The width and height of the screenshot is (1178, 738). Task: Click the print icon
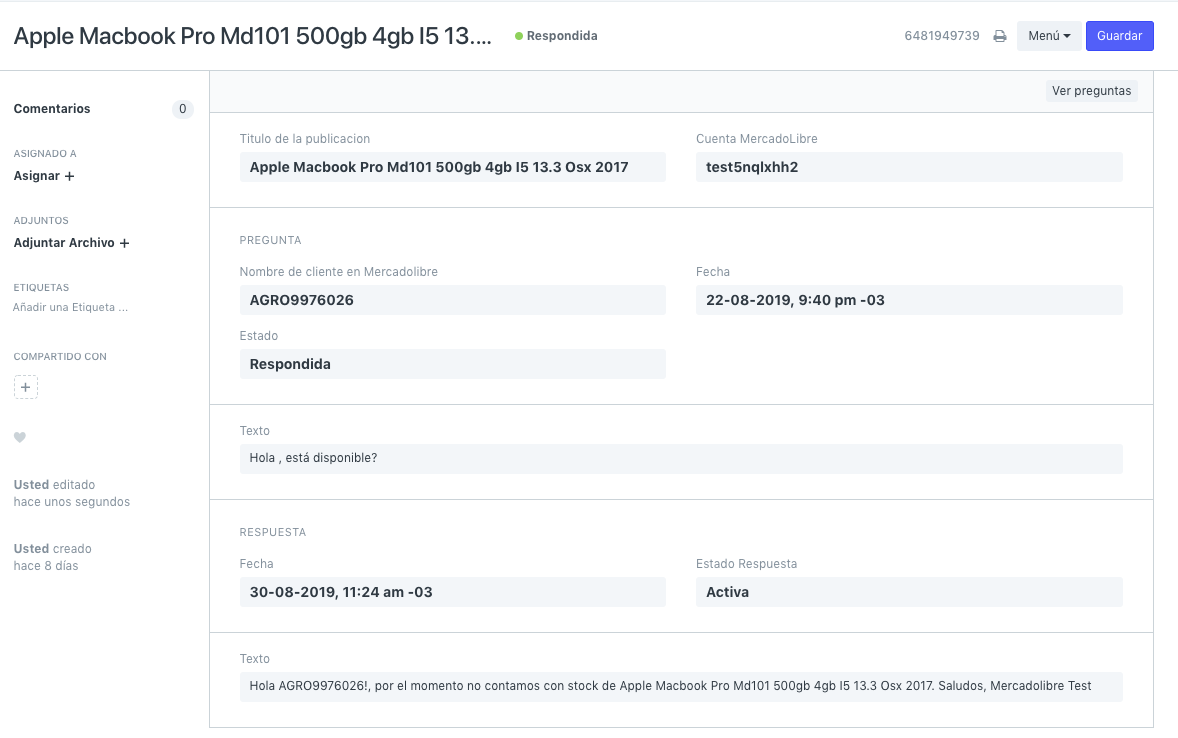point(999,36)
